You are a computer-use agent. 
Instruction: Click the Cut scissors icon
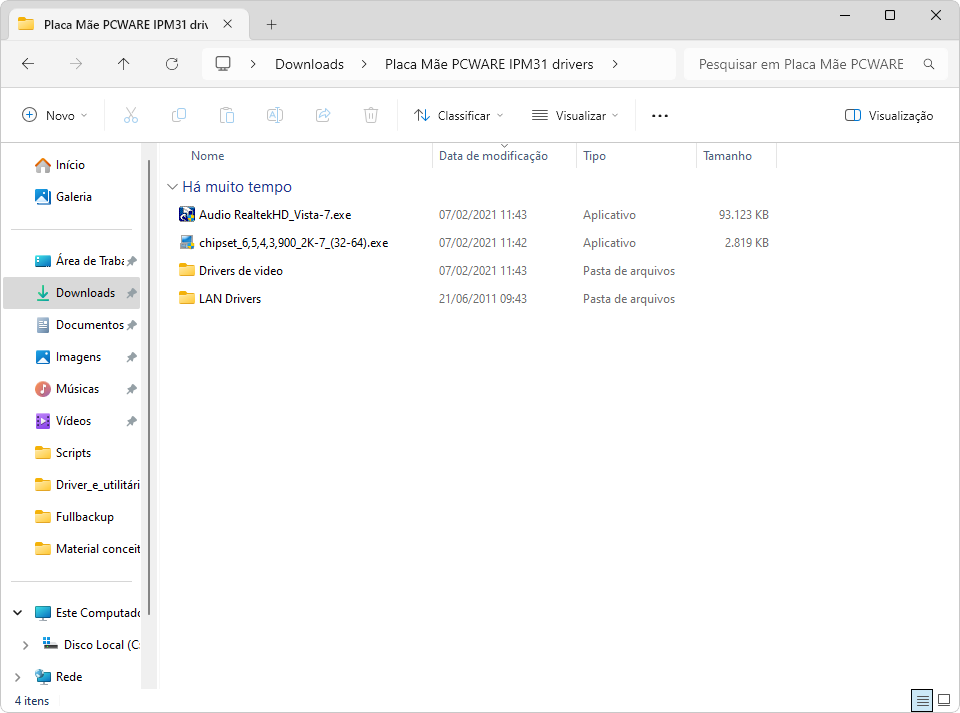130,115
